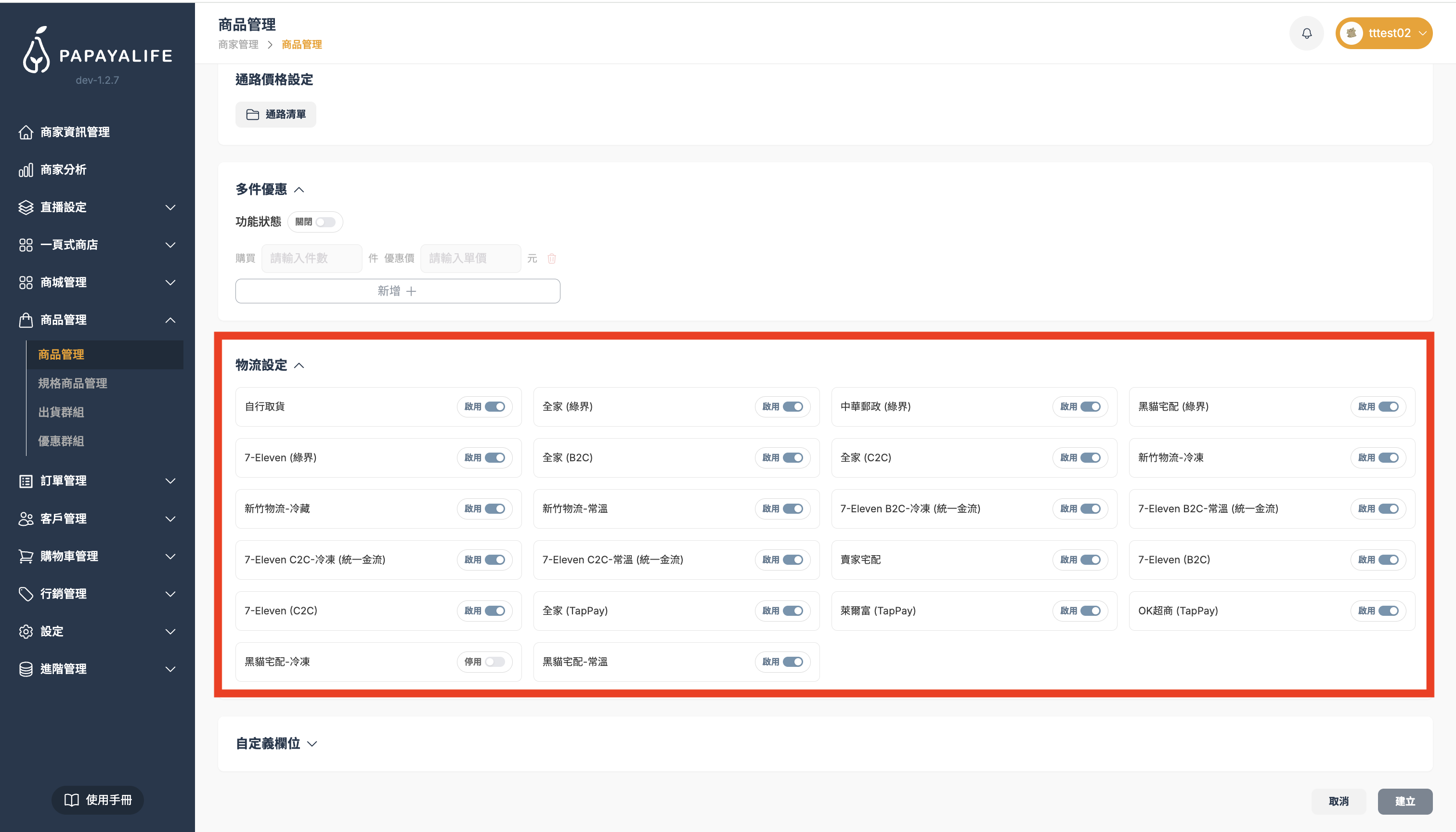This screenshot has height=832, width=1456.
Task: Click the 行銷管理 tag icon
Action: point(26,594)
